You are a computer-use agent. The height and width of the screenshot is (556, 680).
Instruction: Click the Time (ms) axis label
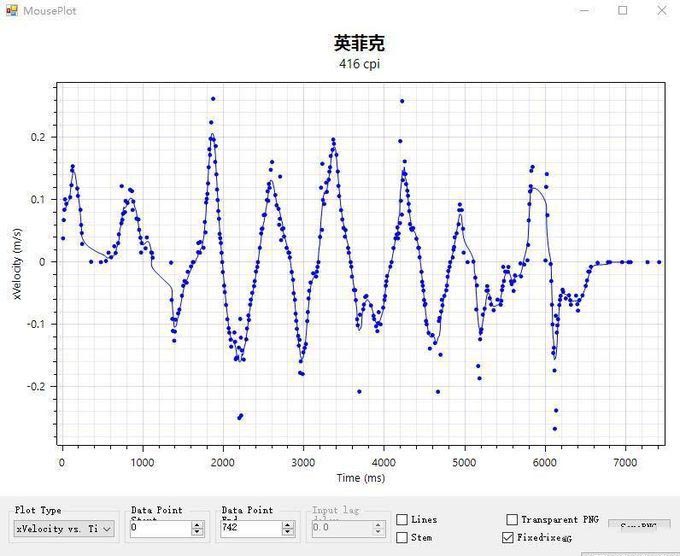coord(361,478)
